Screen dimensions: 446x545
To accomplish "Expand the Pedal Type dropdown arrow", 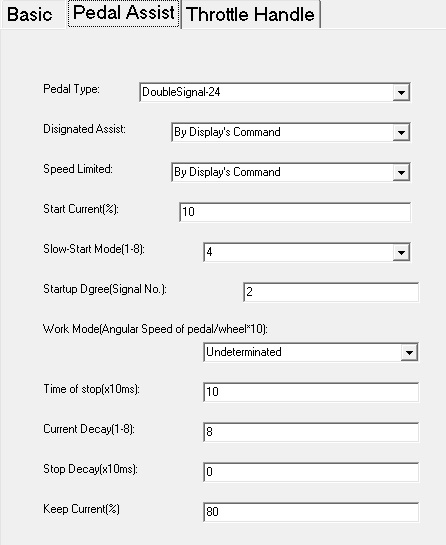I will point(401,92).
